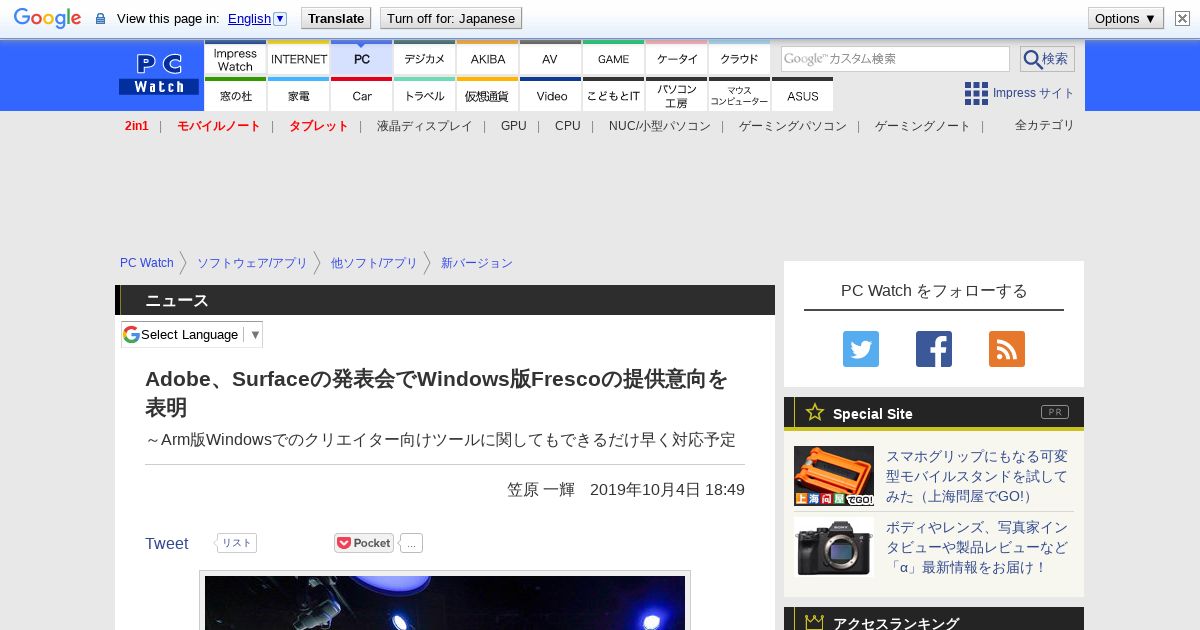Focus the Google custom search field

click(x=895, y=59)
